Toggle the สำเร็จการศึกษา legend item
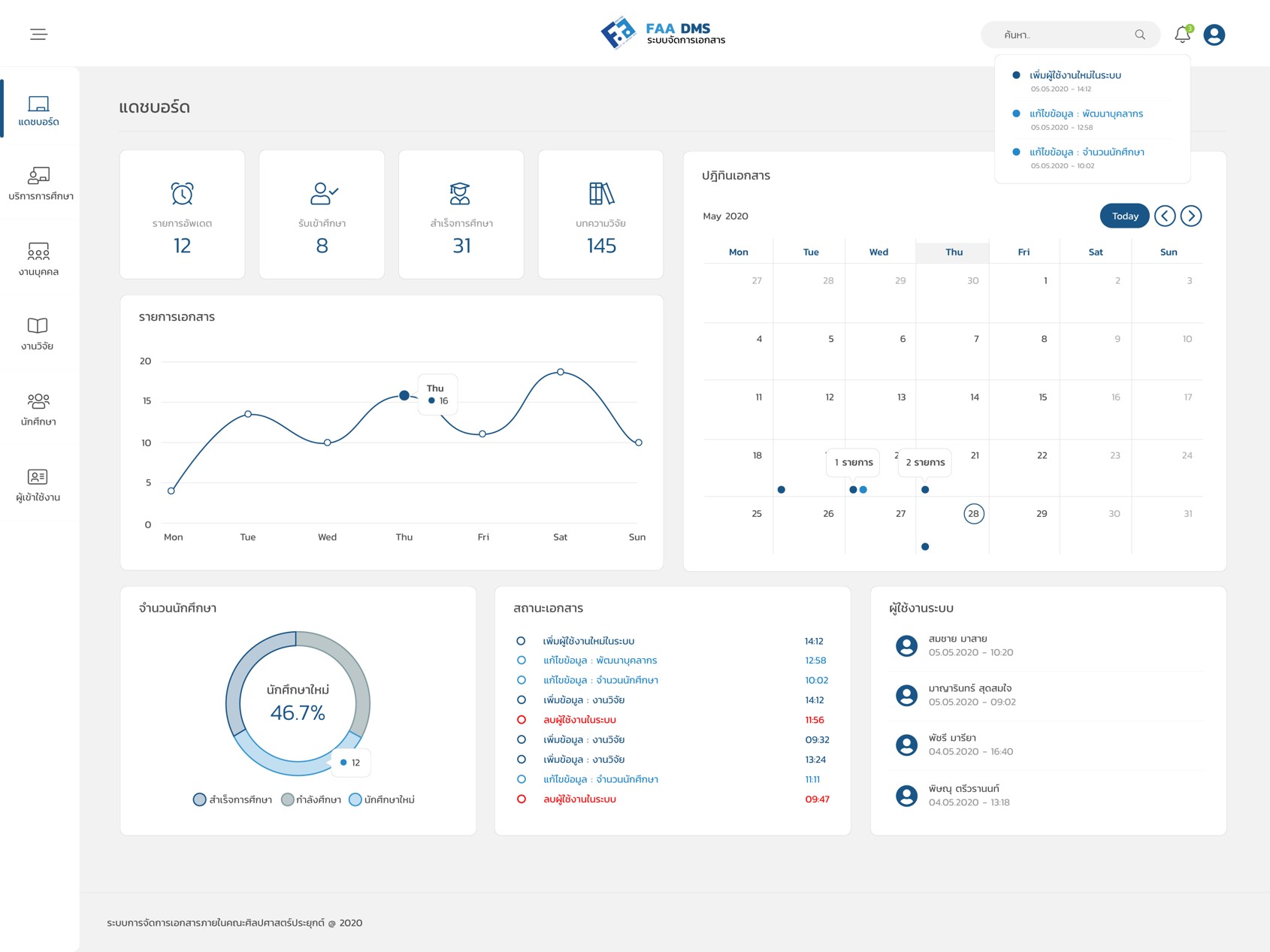Screen dimensions: 1270x952 click(x=232, y=799)
